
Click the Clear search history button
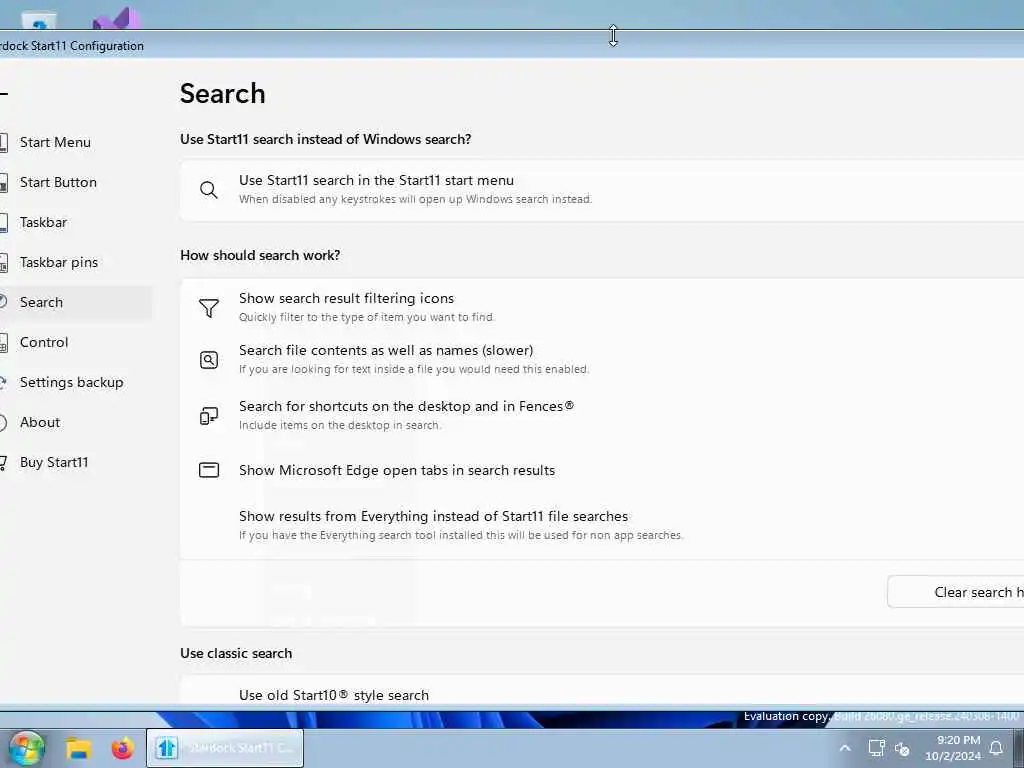pos(956,592)
